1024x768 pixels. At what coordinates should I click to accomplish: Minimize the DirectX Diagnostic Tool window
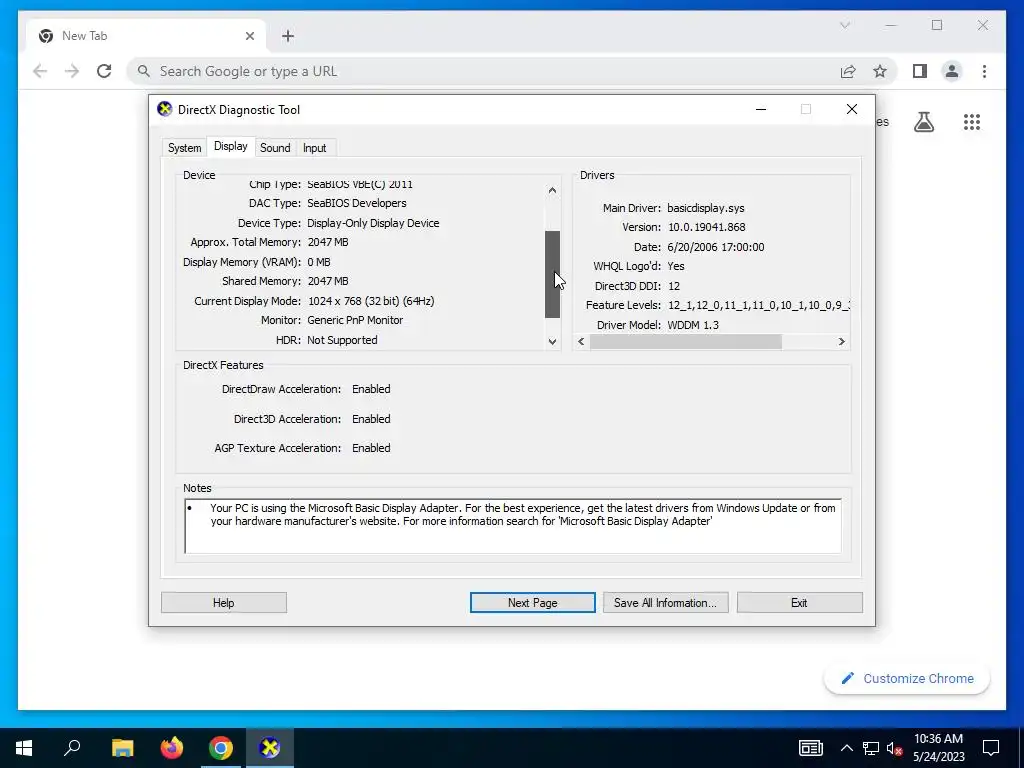tap(761, 109)
